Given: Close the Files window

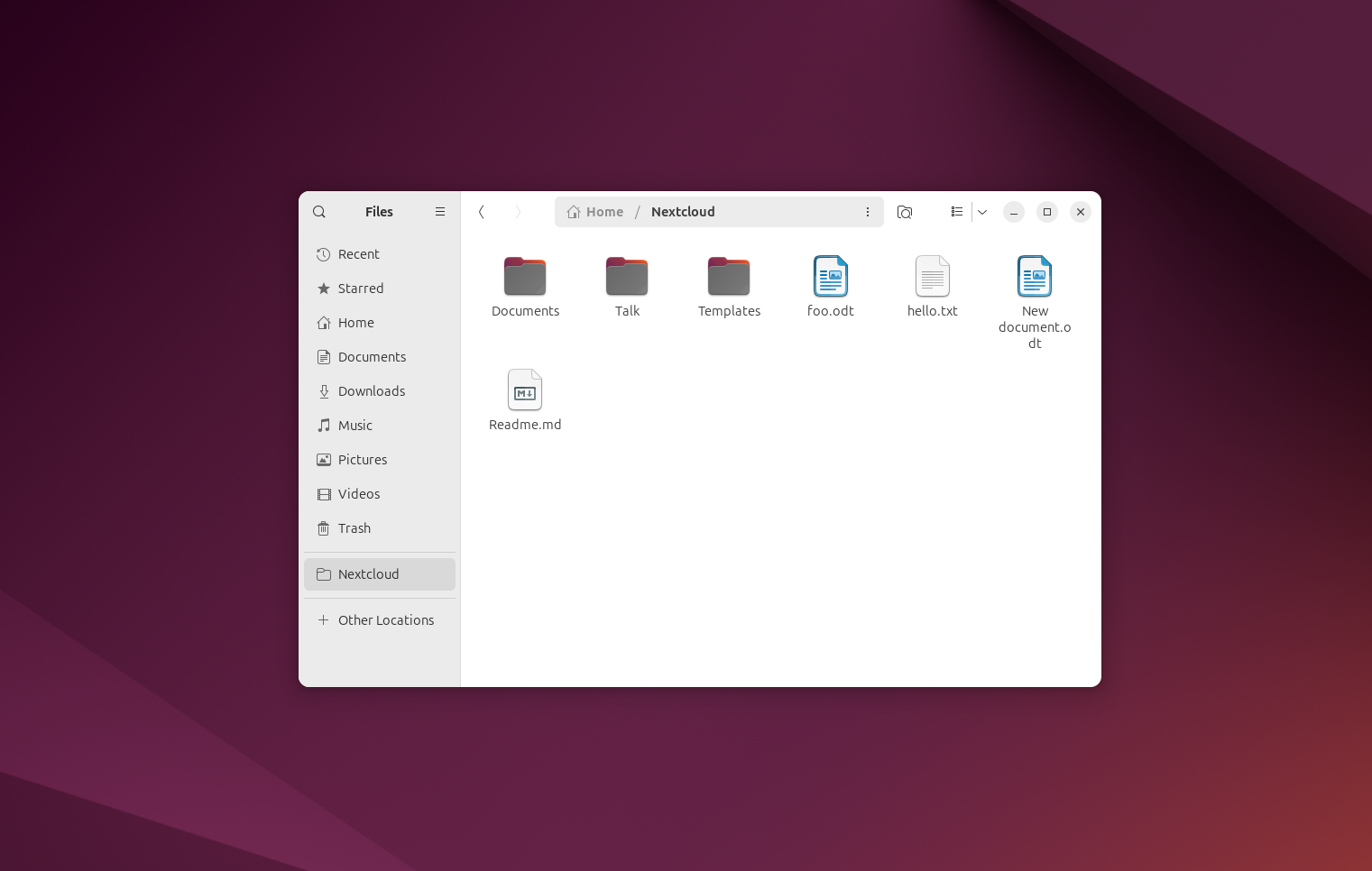Looking at the screenshot, I should coord(1081,212).
